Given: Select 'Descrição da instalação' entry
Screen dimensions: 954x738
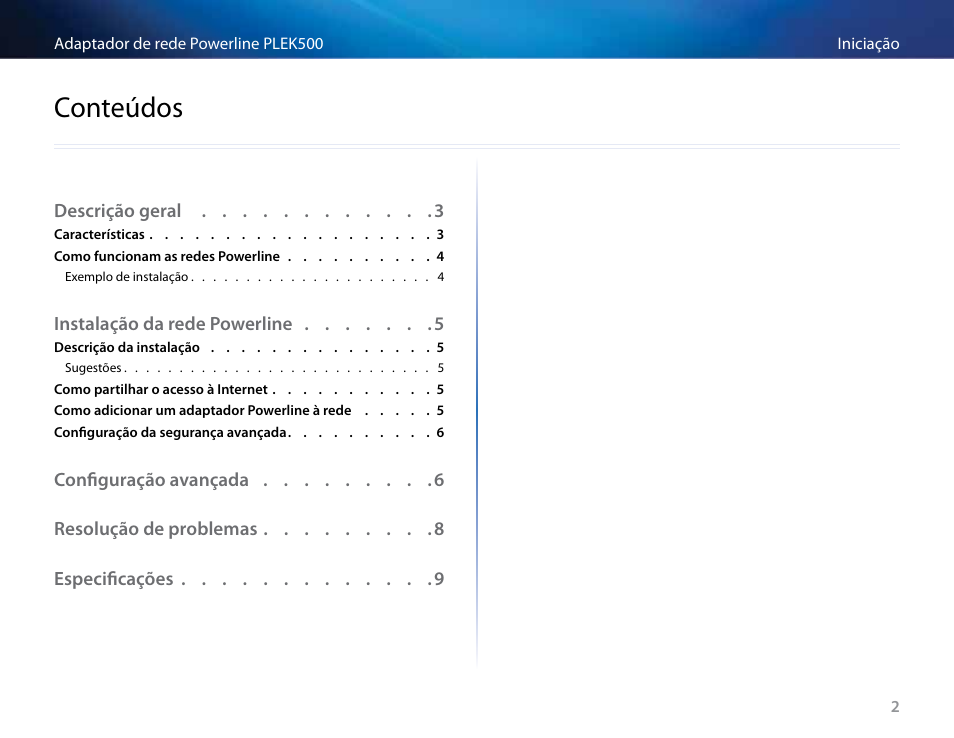Looking at the screenshot, I should pyautogui.click(x=249, y=347).
